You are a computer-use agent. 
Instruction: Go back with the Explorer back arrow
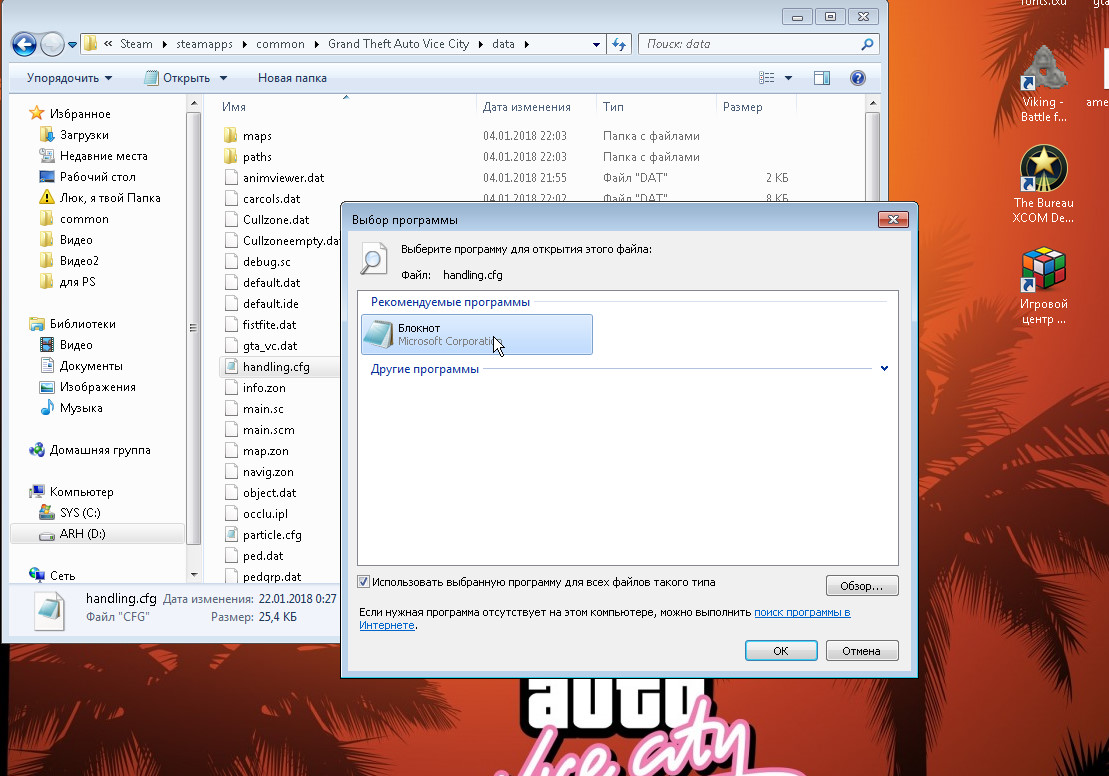[x=24, y=45]
